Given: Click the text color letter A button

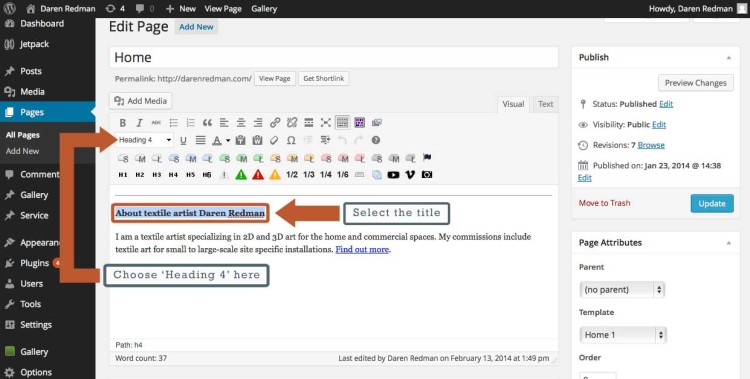Looking at the screenshot, I should click(217, 140).
